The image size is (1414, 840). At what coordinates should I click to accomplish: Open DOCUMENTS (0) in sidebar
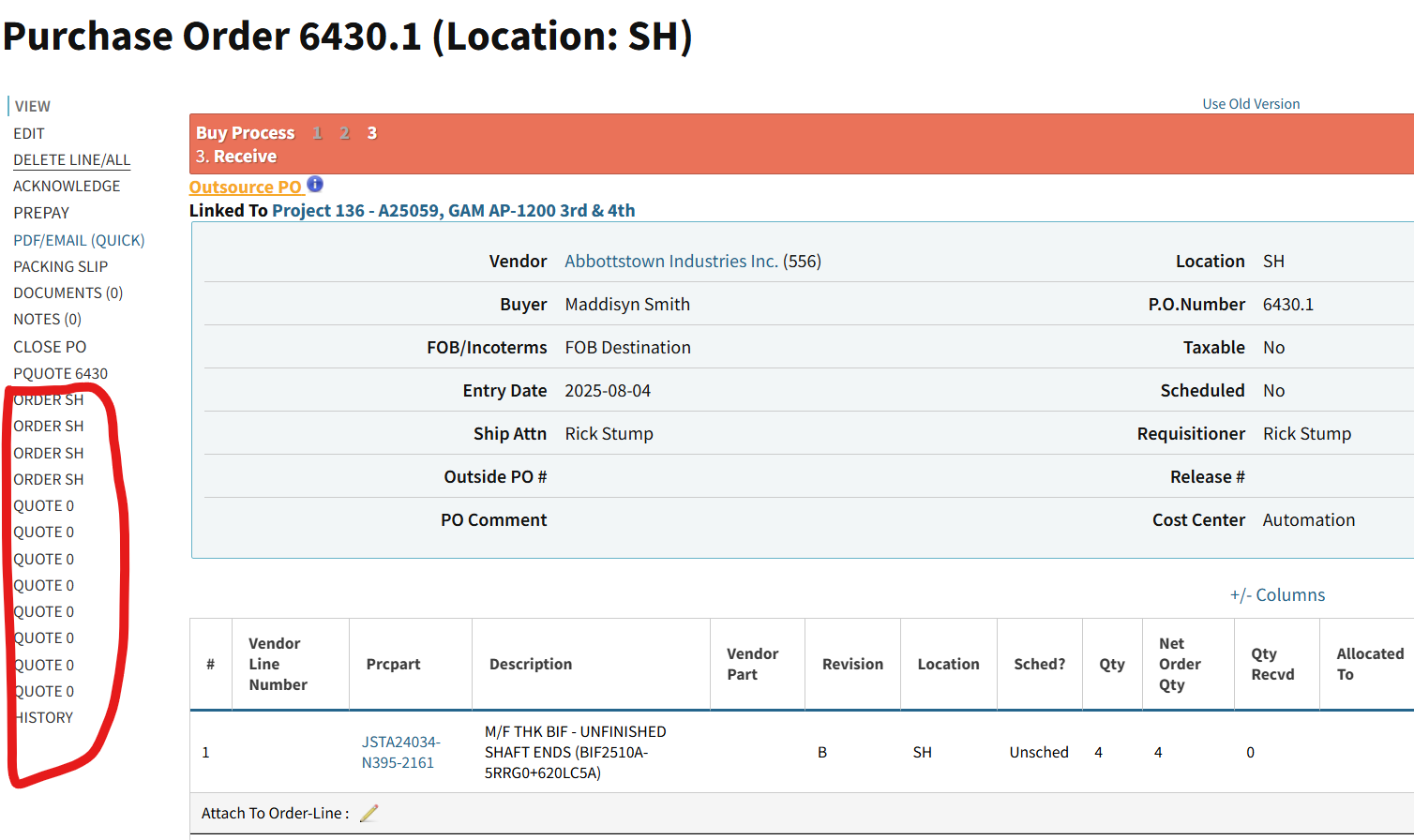tap(68, 292)
